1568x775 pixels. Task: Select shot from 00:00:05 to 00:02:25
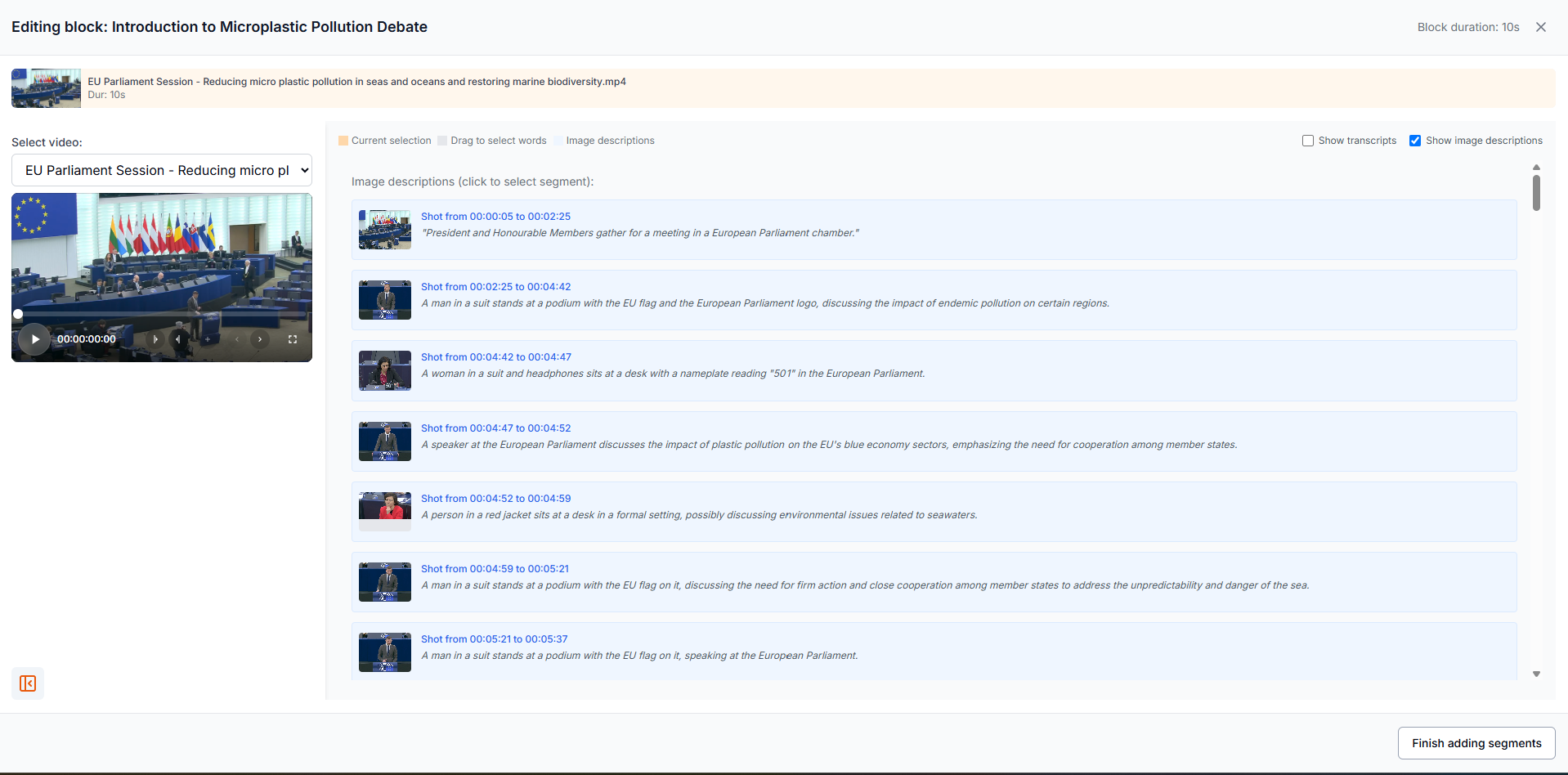pyautogui.click(x=495, y=217)
